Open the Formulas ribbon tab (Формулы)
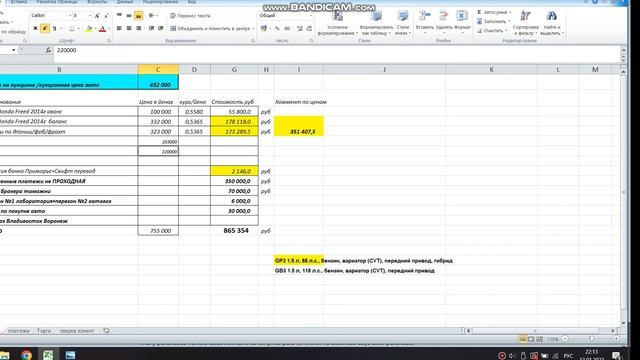The width and height of the screenshot is (640, 360). click(x=97, y=2)
